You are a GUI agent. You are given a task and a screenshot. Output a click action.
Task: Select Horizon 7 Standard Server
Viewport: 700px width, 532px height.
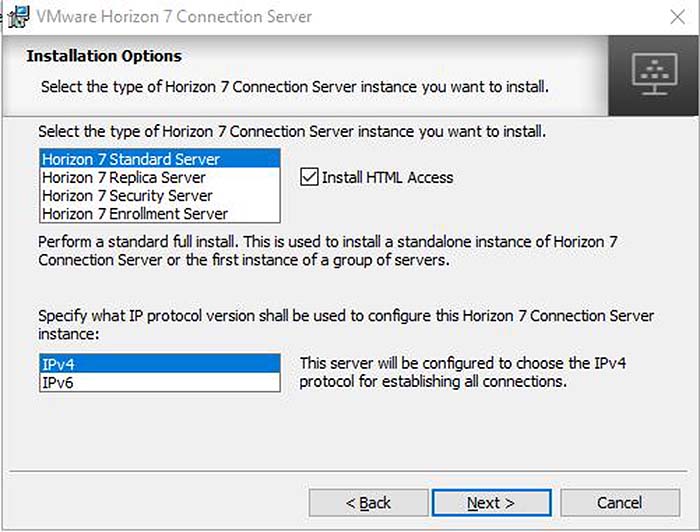click(x=160, y=159)
